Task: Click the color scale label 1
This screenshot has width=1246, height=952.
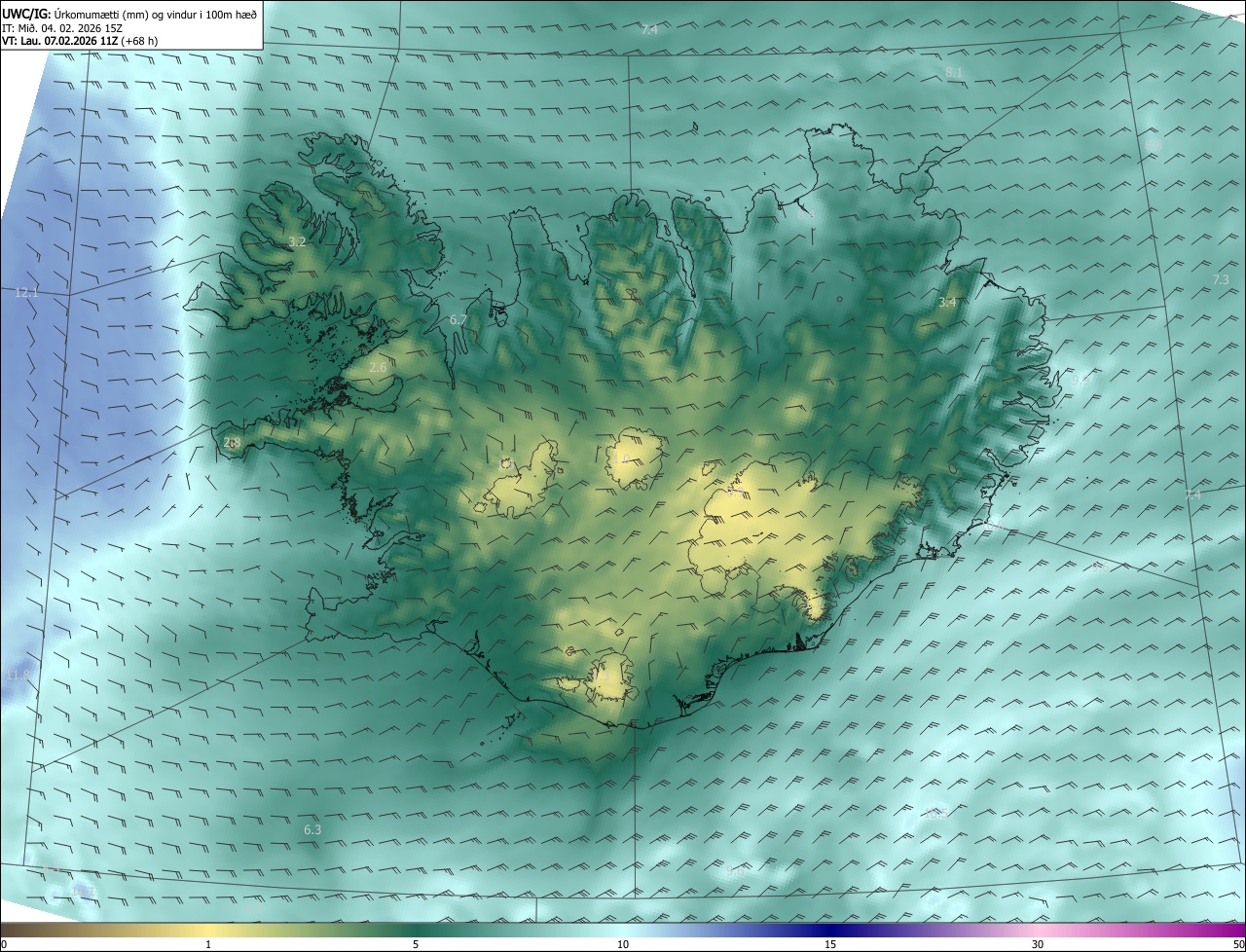Action: click(208, 945)
